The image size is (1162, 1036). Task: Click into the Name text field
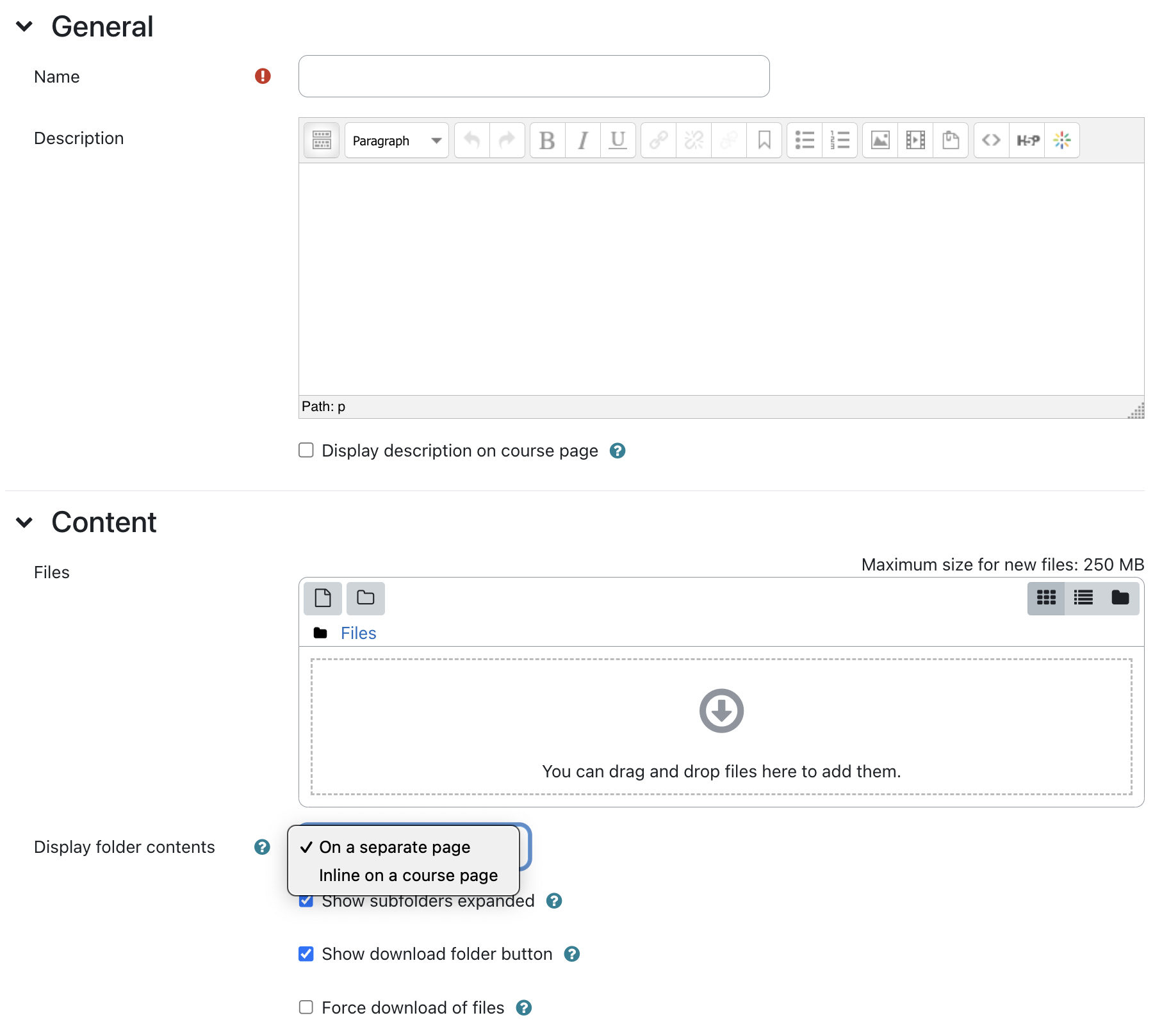(534, 76)
